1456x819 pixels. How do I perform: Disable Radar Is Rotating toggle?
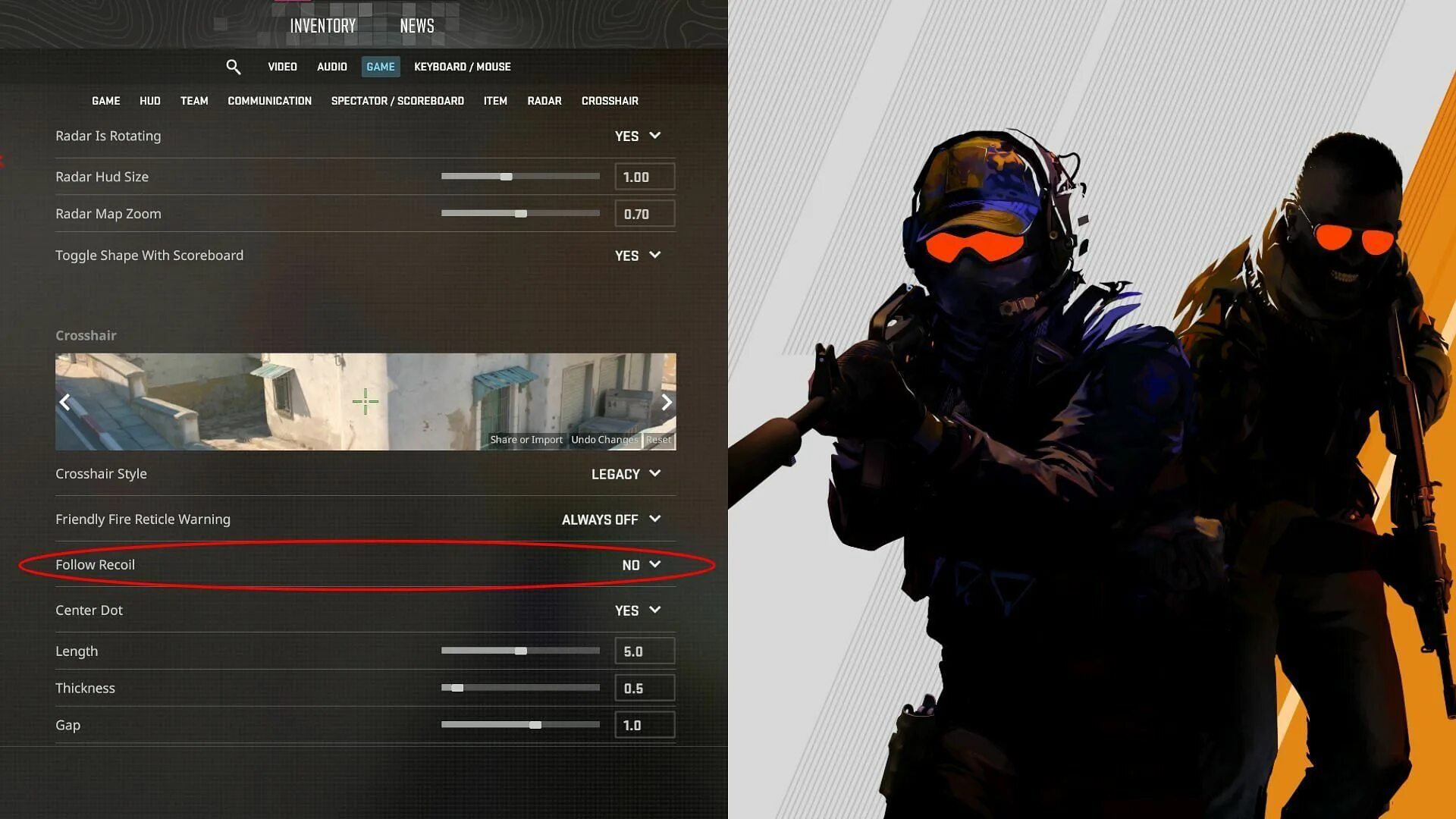pyautogui.click(x=638, y=135)
